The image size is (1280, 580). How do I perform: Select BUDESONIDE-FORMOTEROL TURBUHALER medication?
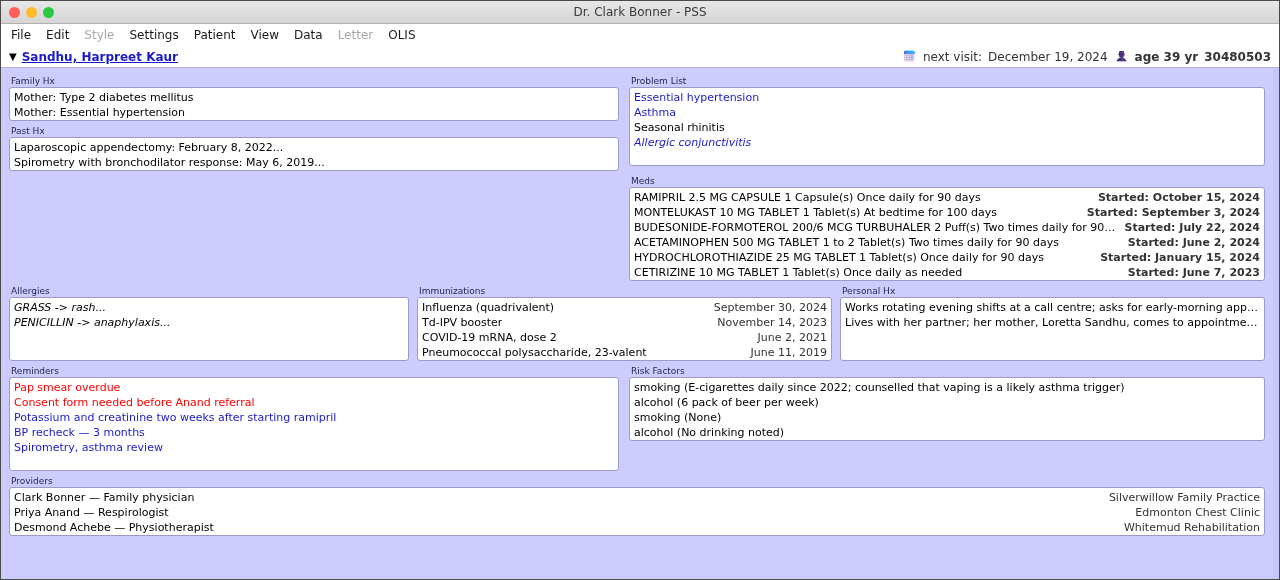[947, 228]
